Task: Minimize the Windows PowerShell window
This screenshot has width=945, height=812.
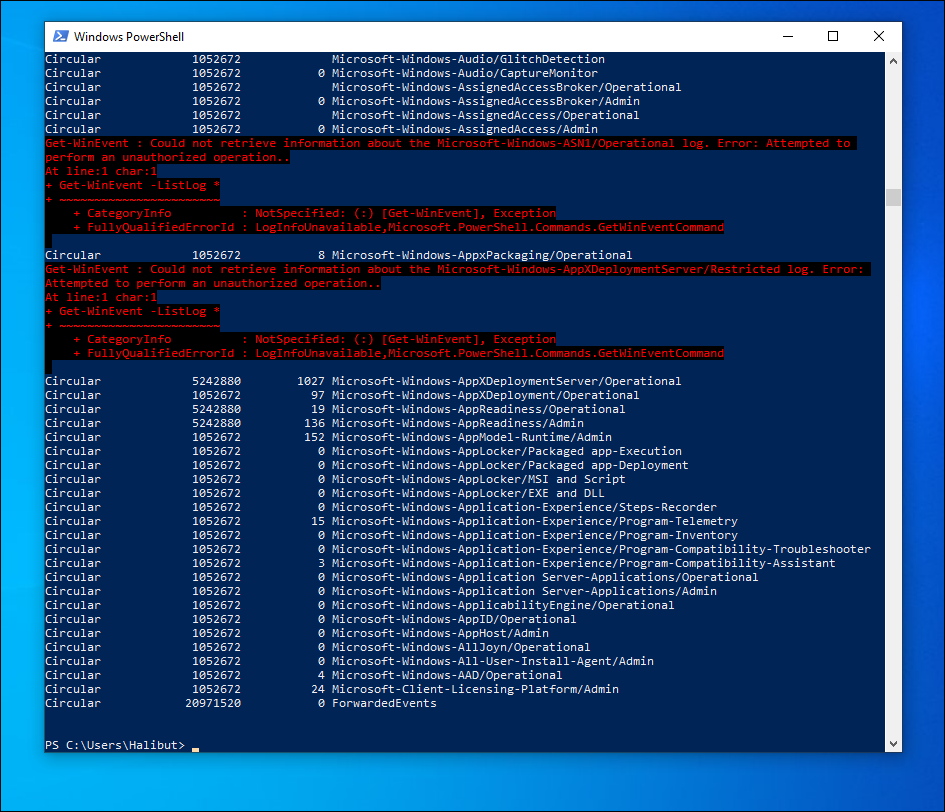Action: pos(788,36)
